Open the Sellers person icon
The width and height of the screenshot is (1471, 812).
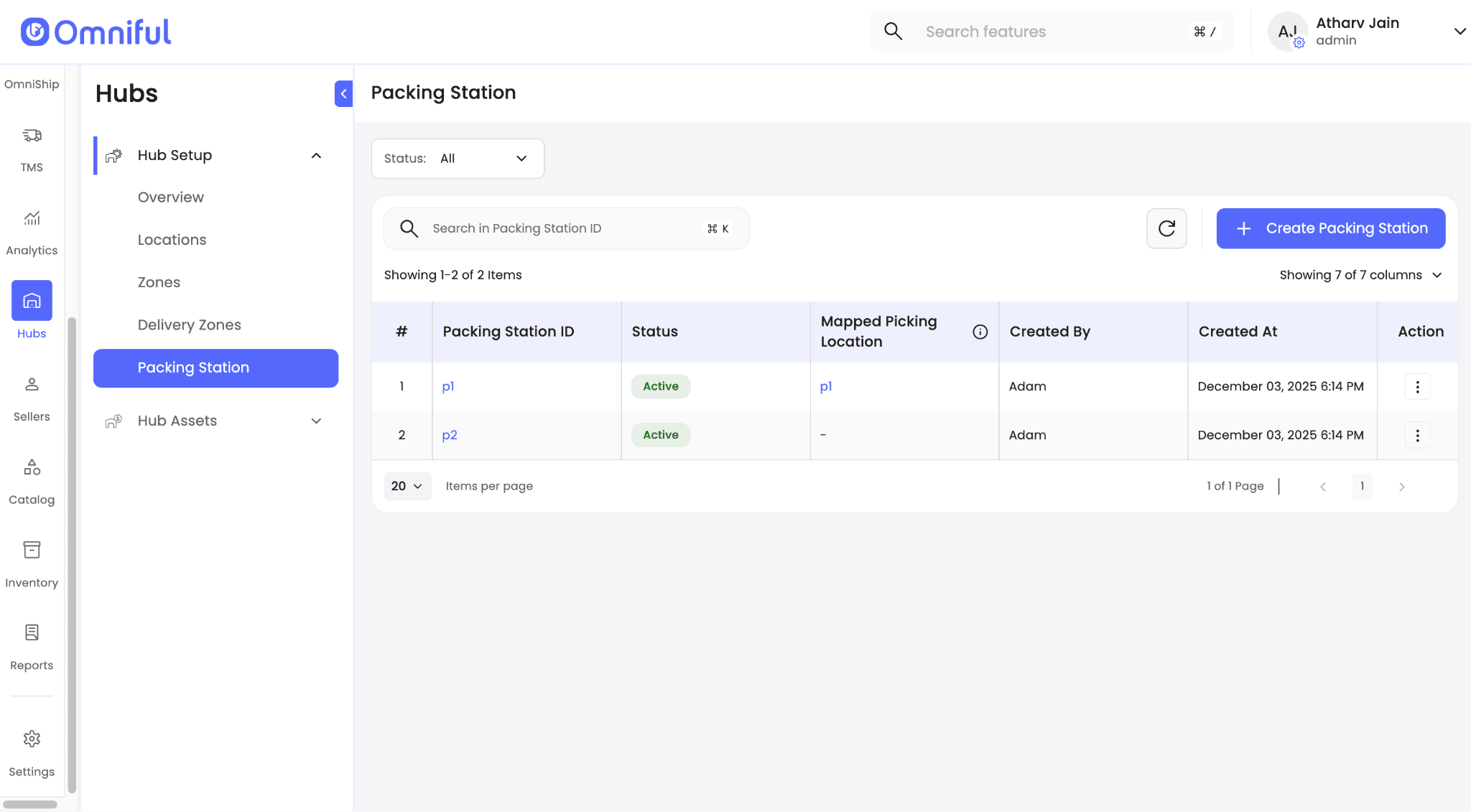point(32,385)
